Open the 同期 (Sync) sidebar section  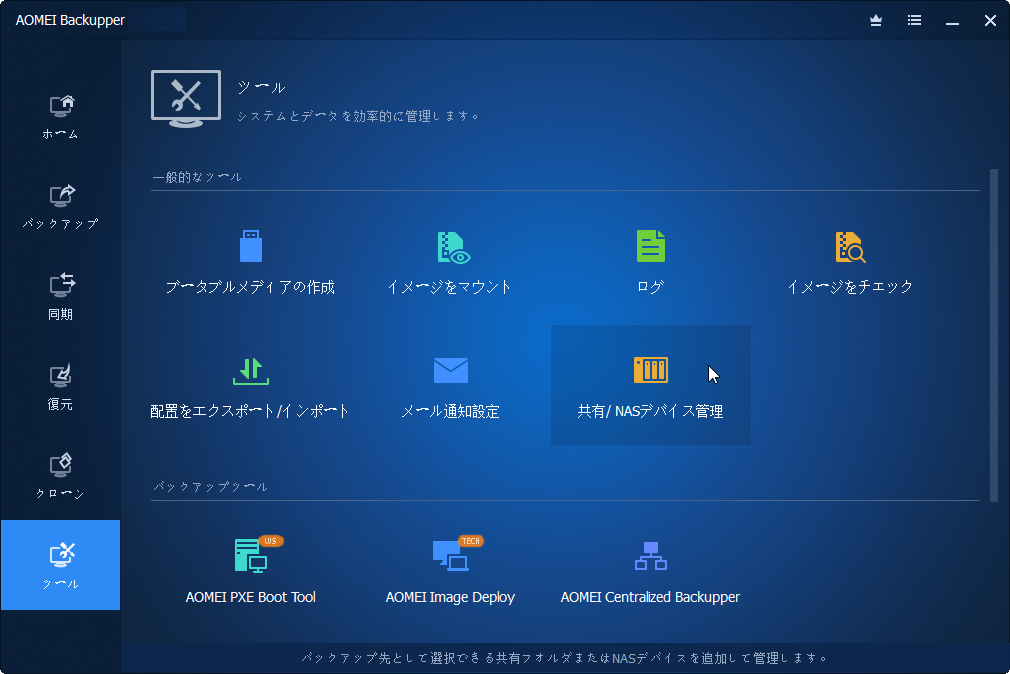coord(61,297)
